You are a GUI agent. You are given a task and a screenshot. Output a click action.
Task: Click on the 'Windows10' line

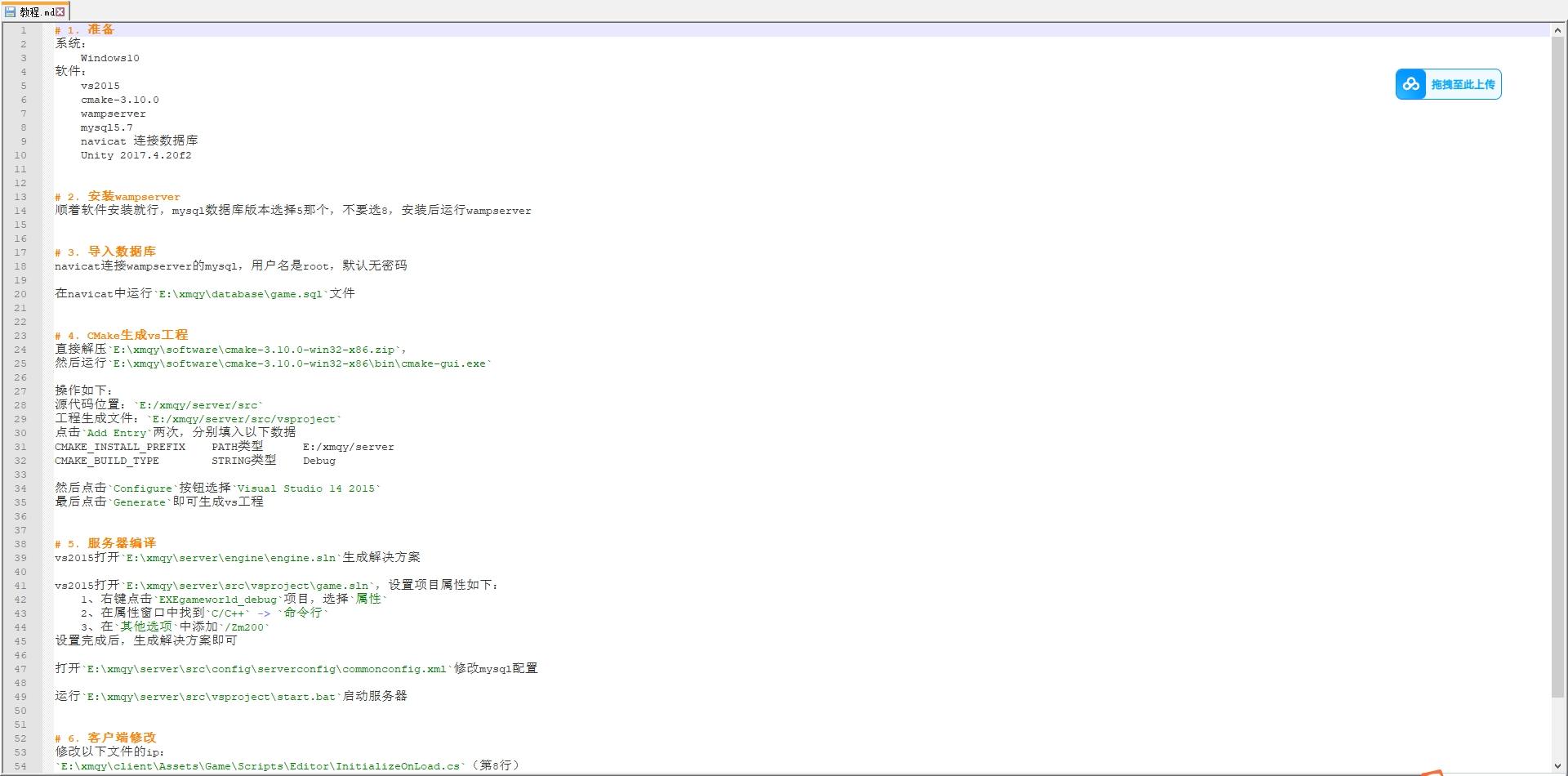[x=109, y=58]
